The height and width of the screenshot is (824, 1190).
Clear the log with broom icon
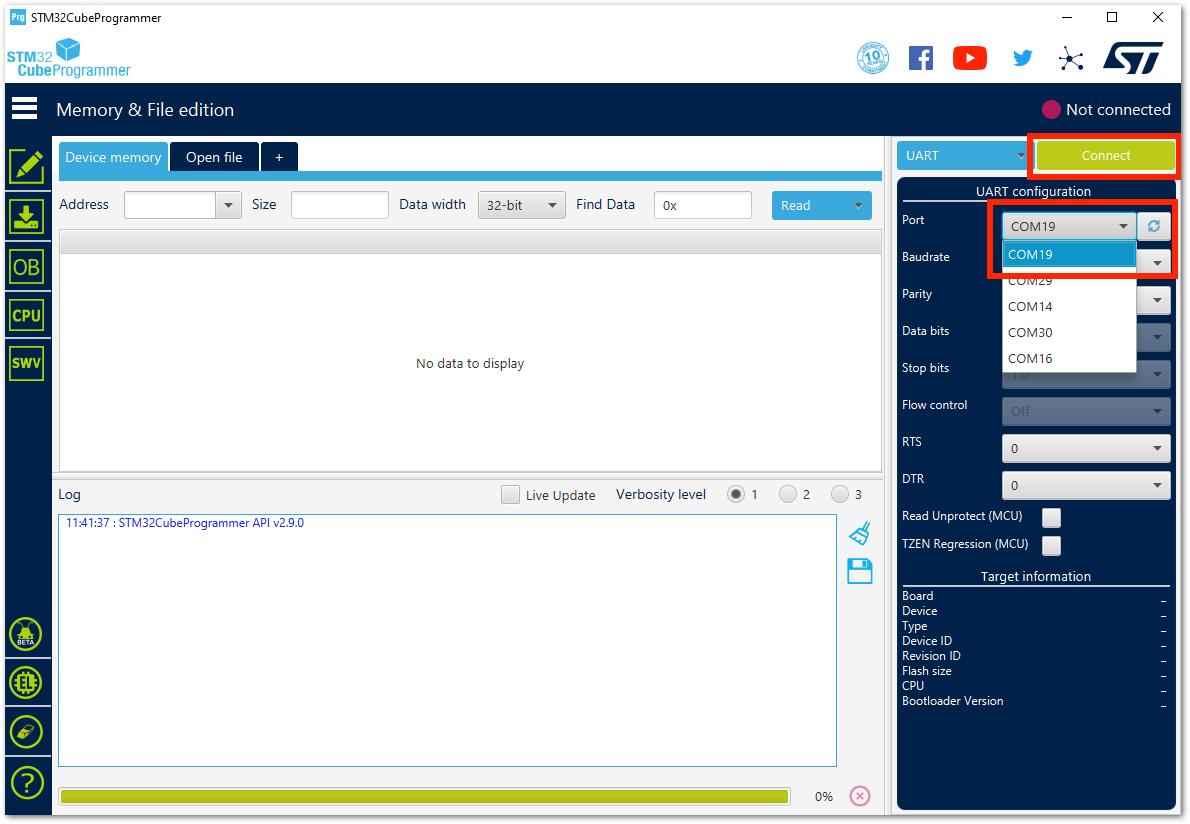(x=860, y=533)
